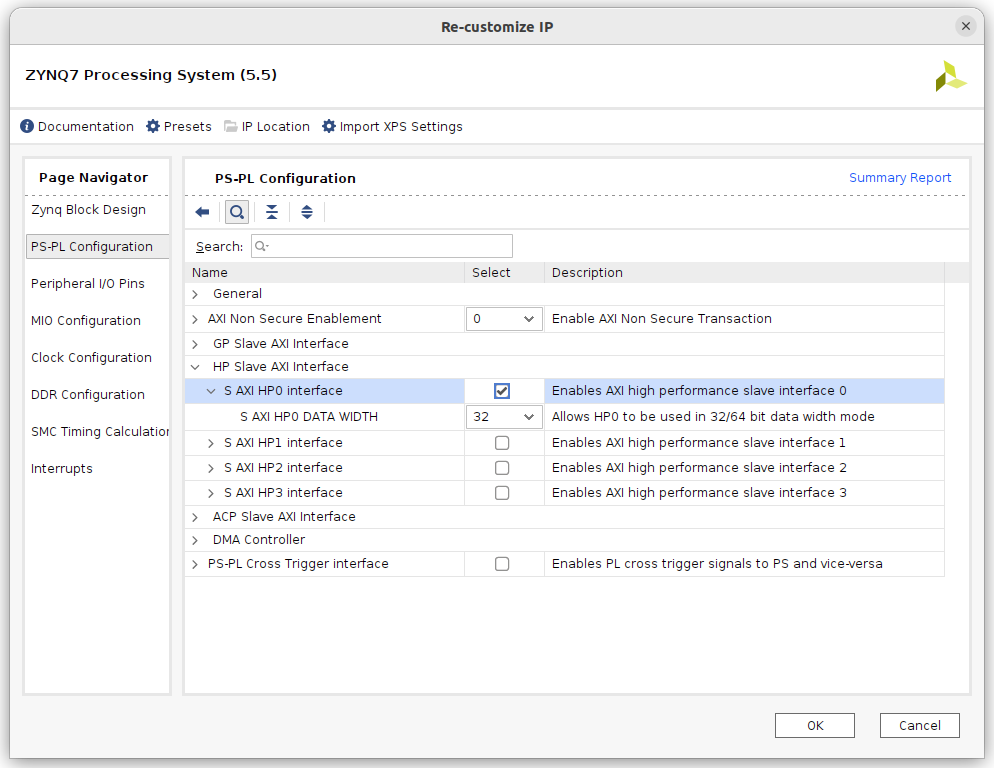Enable PS-PL Cross Trigger interface checkbox
This screenshot has height=768, width=994.
tap(502, 564)
